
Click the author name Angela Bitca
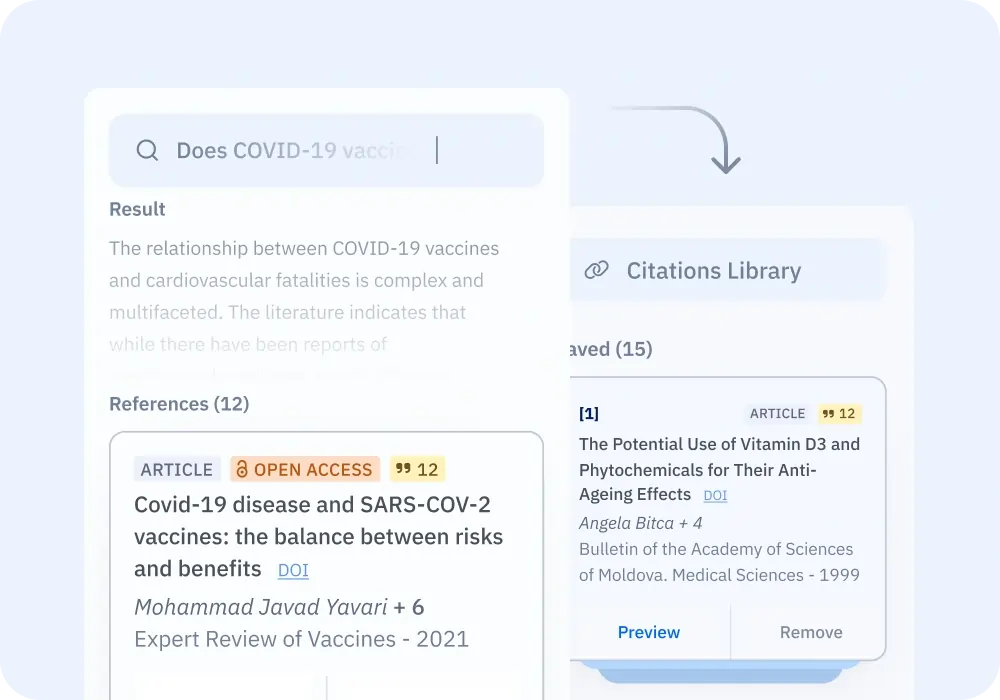pos(626,523)
